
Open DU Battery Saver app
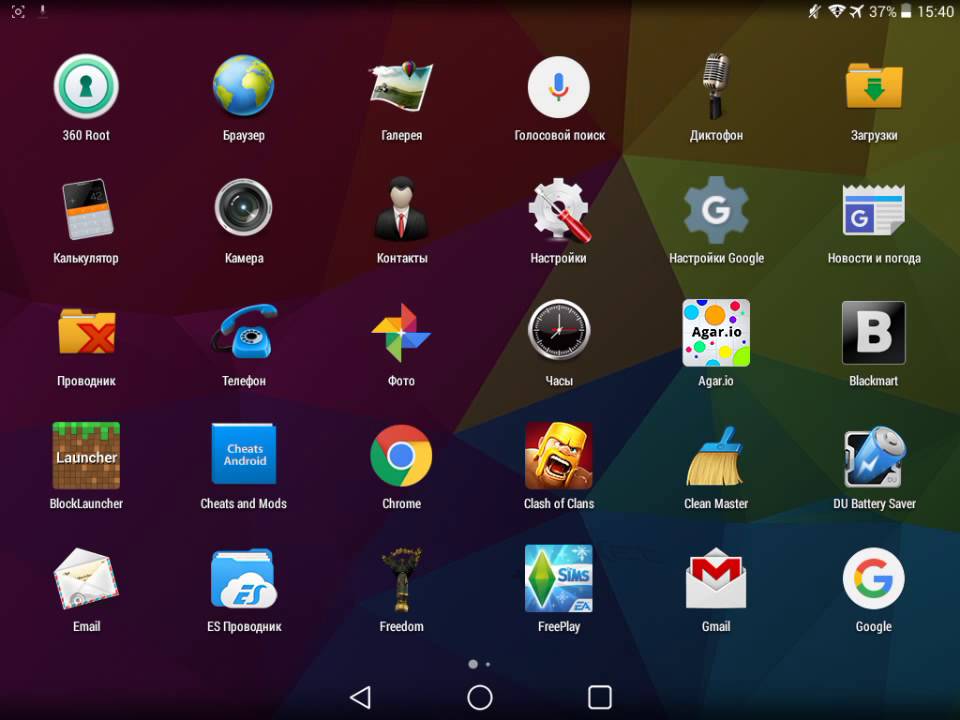tap(874, 456)
